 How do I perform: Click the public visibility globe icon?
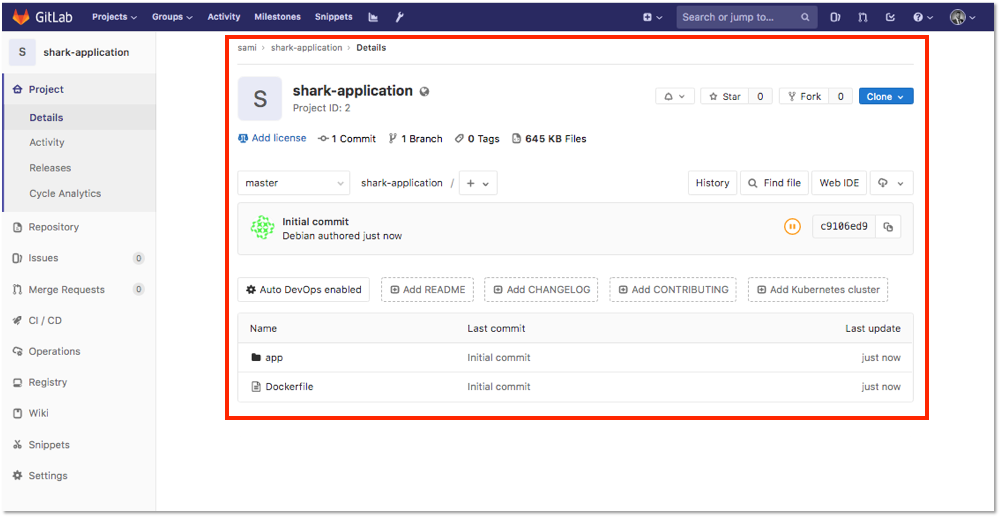[425, 91]
